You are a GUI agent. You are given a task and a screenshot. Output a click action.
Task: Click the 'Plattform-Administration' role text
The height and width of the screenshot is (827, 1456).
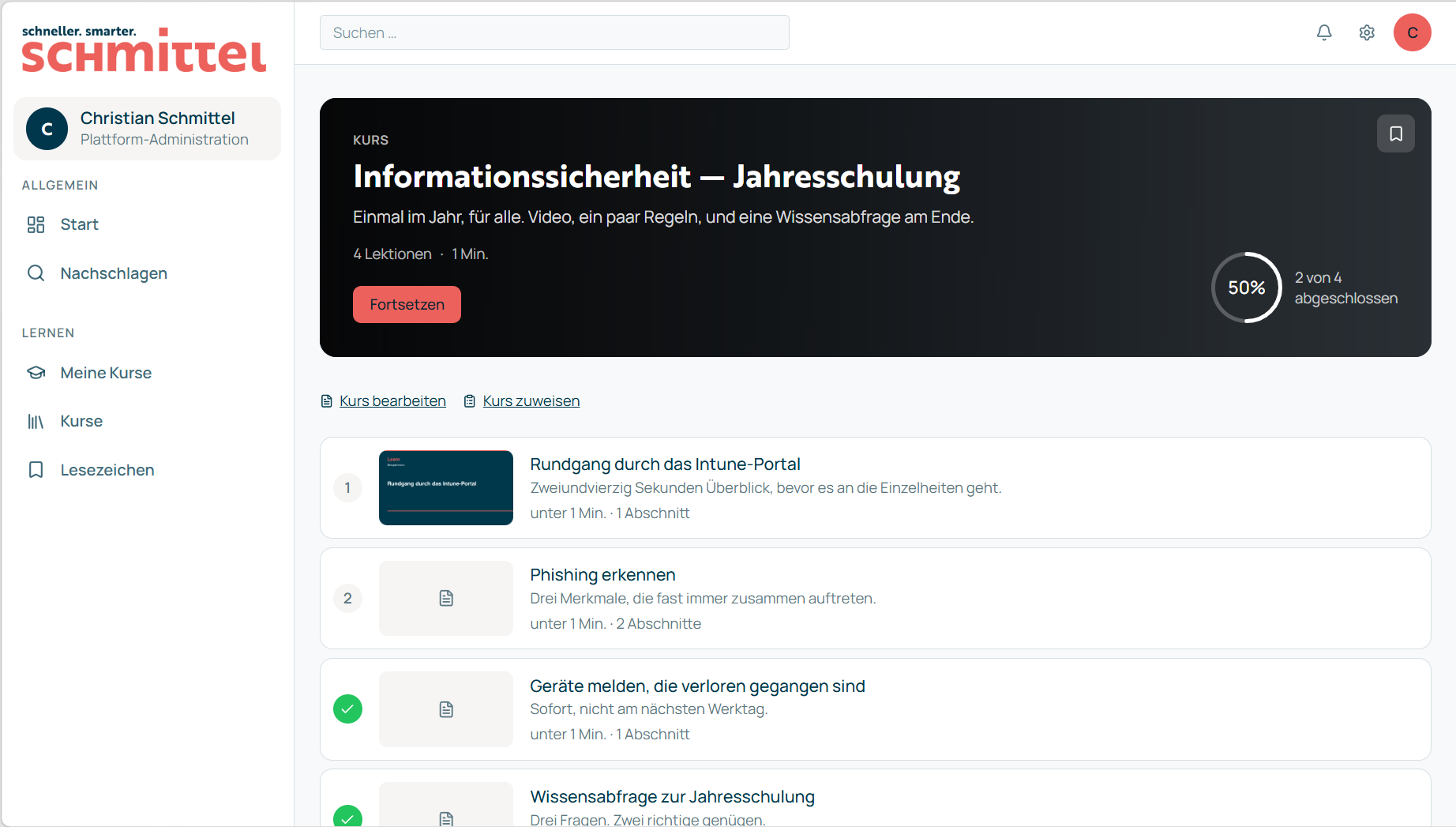[x=164, y=140]
